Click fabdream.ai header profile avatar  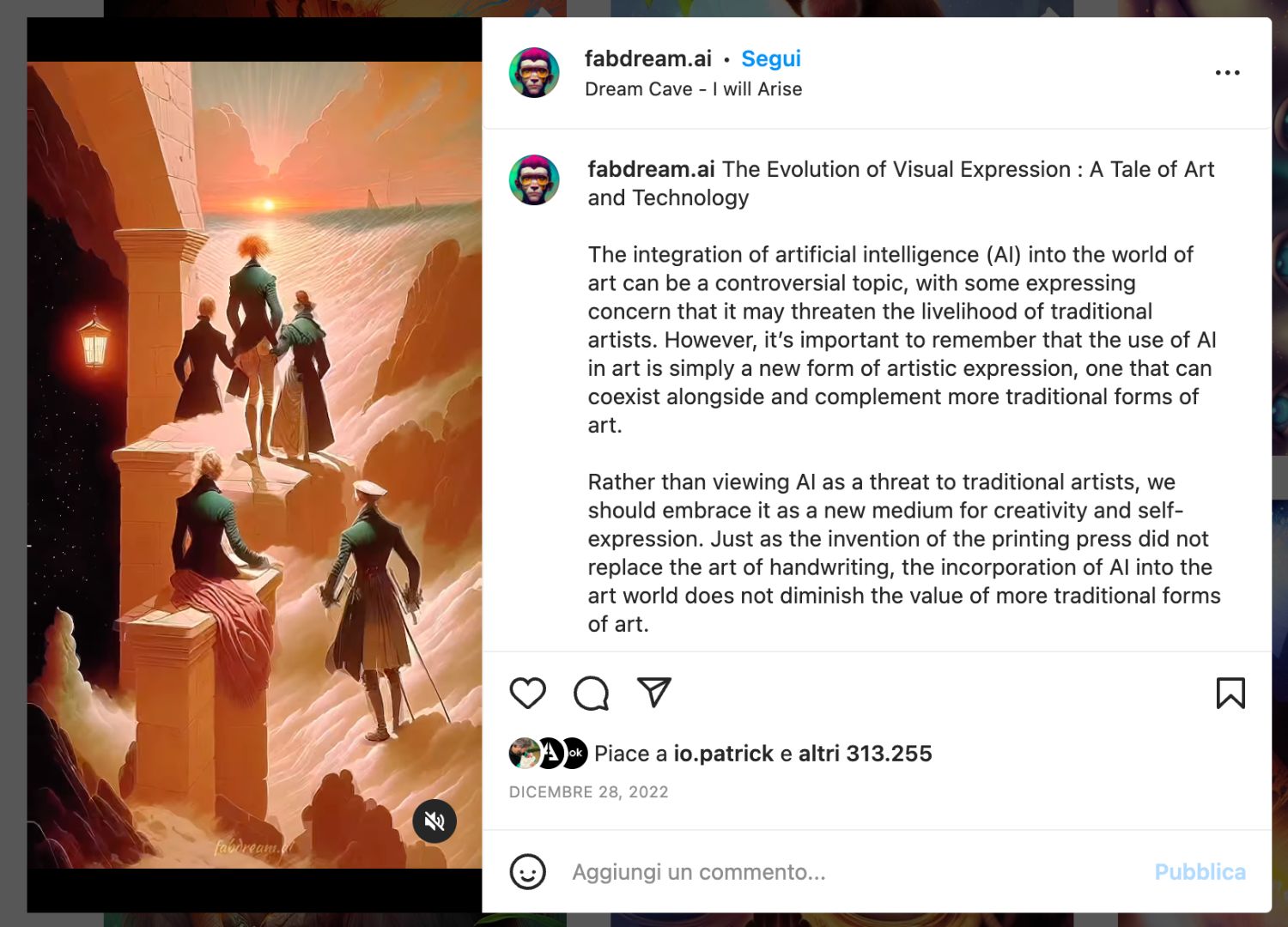(534, 73)
